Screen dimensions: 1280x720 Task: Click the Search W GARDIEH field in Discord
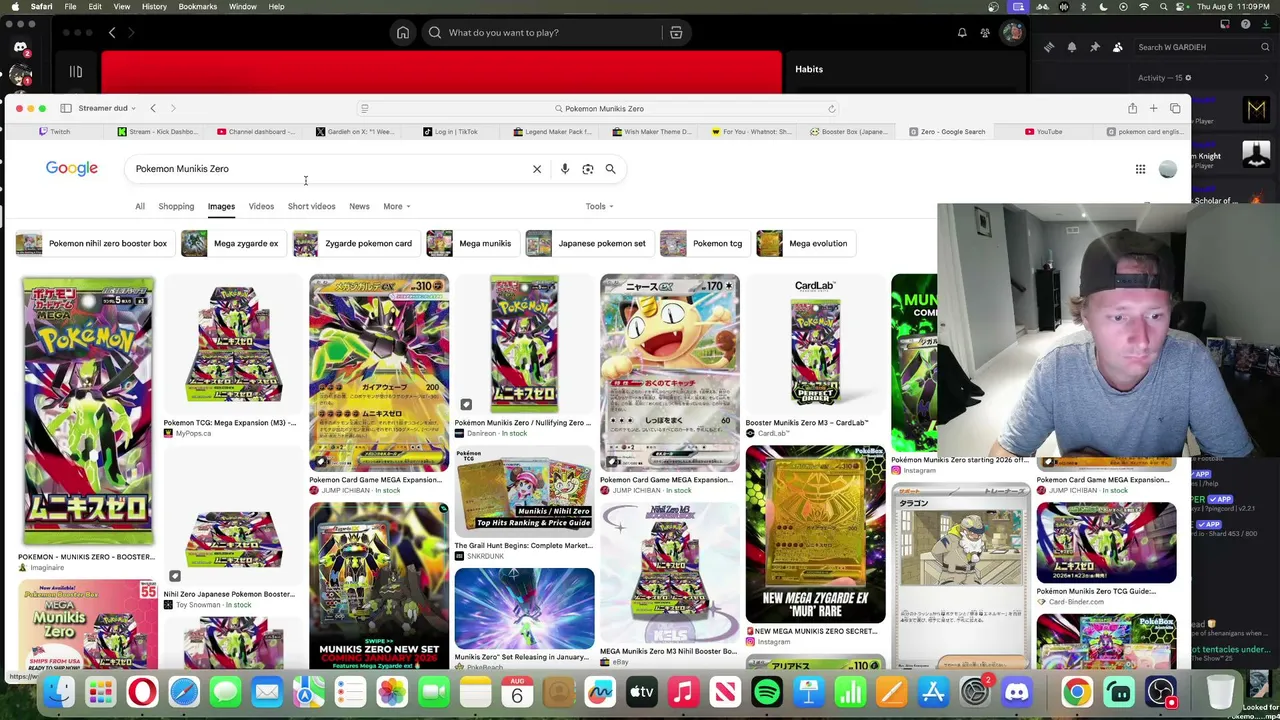(1203, 47)
